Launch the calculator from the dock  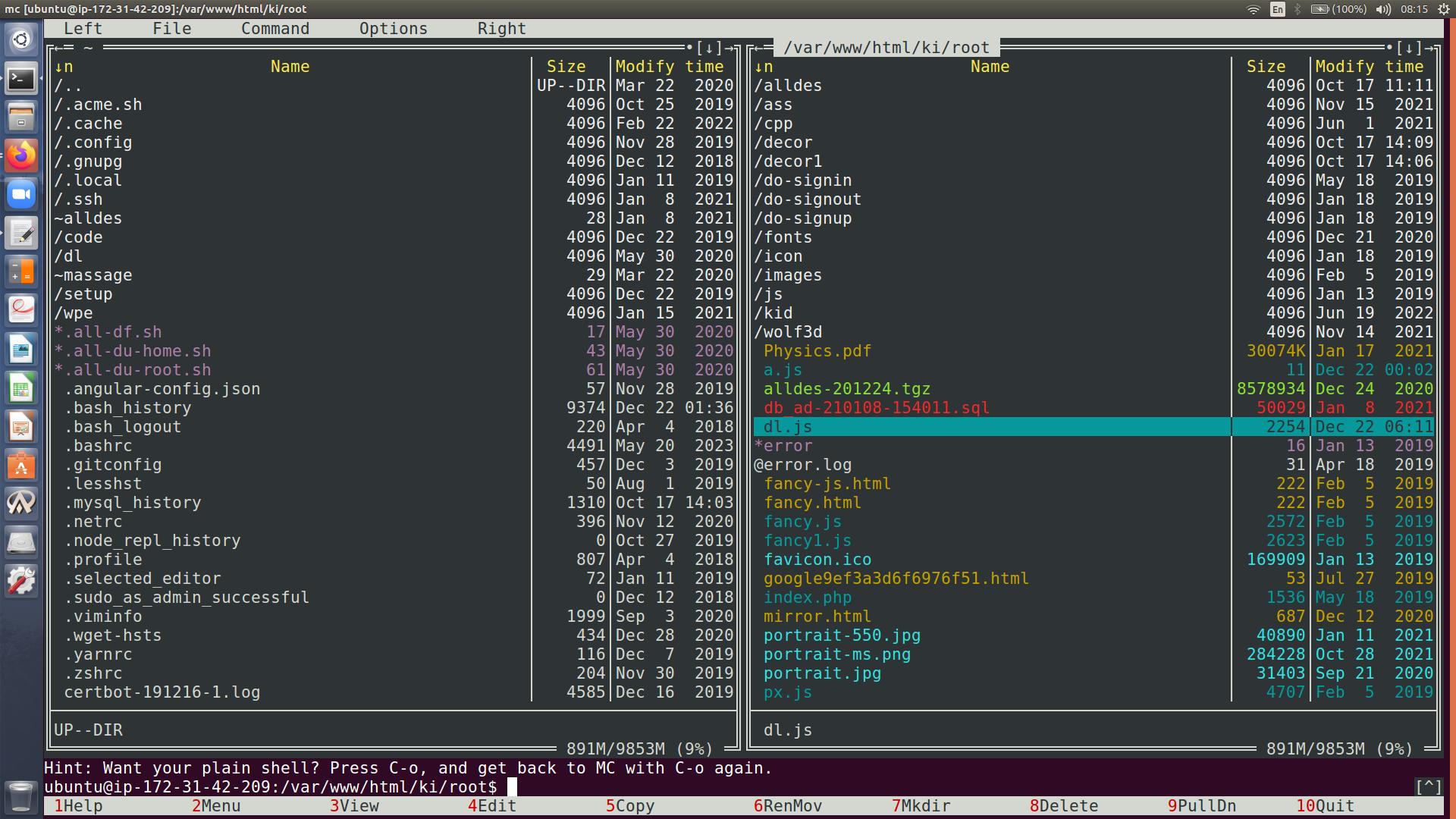click(21, 271)
